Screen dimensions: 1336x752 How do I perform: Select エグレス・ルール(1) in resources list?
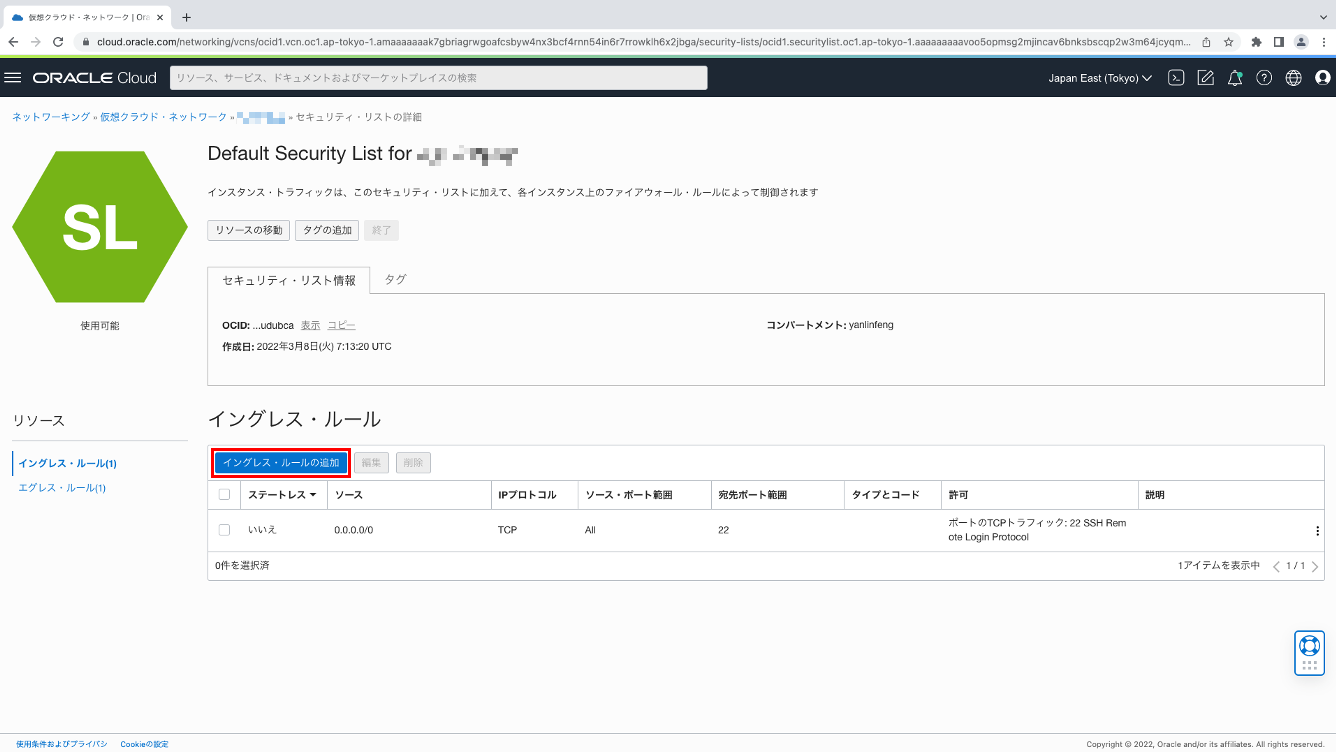click(62, 488)
